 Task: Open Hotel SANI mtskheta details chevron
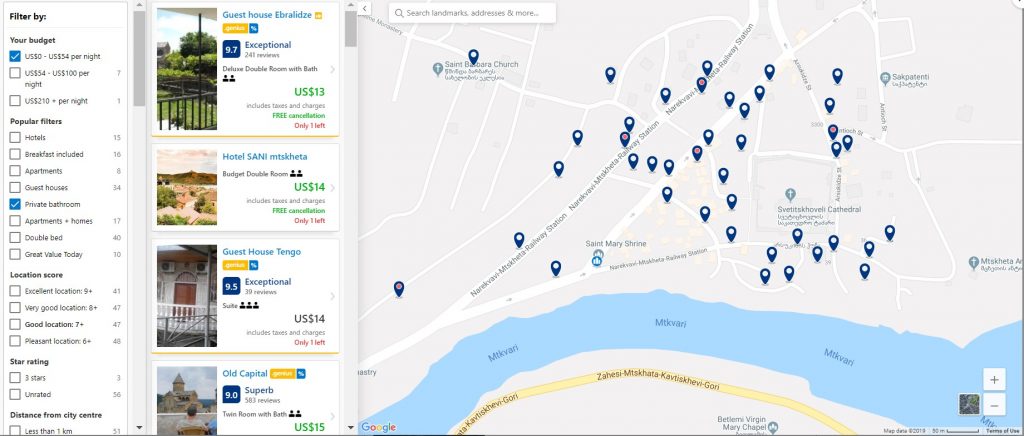pyautogui.click(x=333, y=188)
